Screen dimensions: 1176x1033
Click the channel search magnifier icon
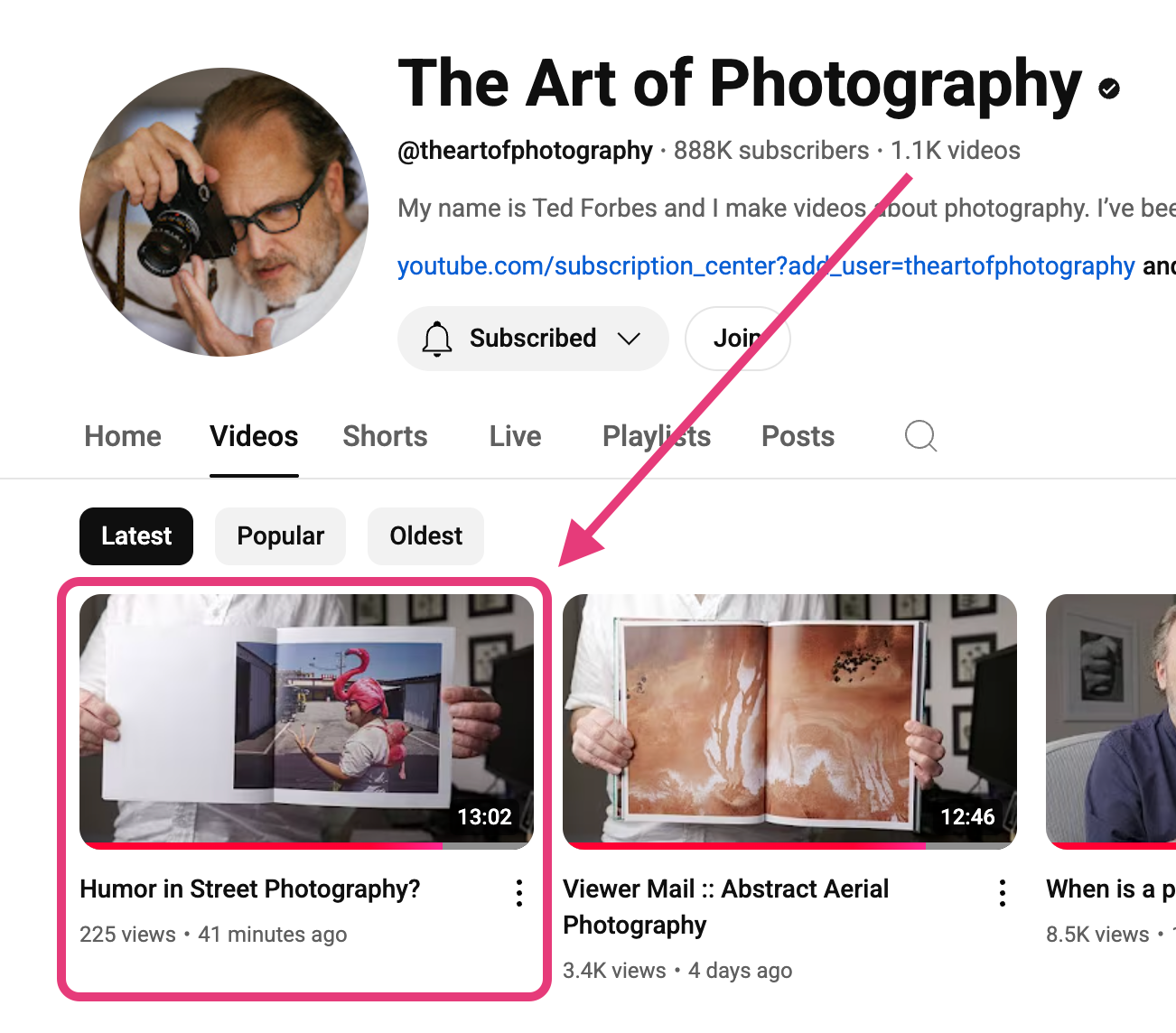point(920,436)
